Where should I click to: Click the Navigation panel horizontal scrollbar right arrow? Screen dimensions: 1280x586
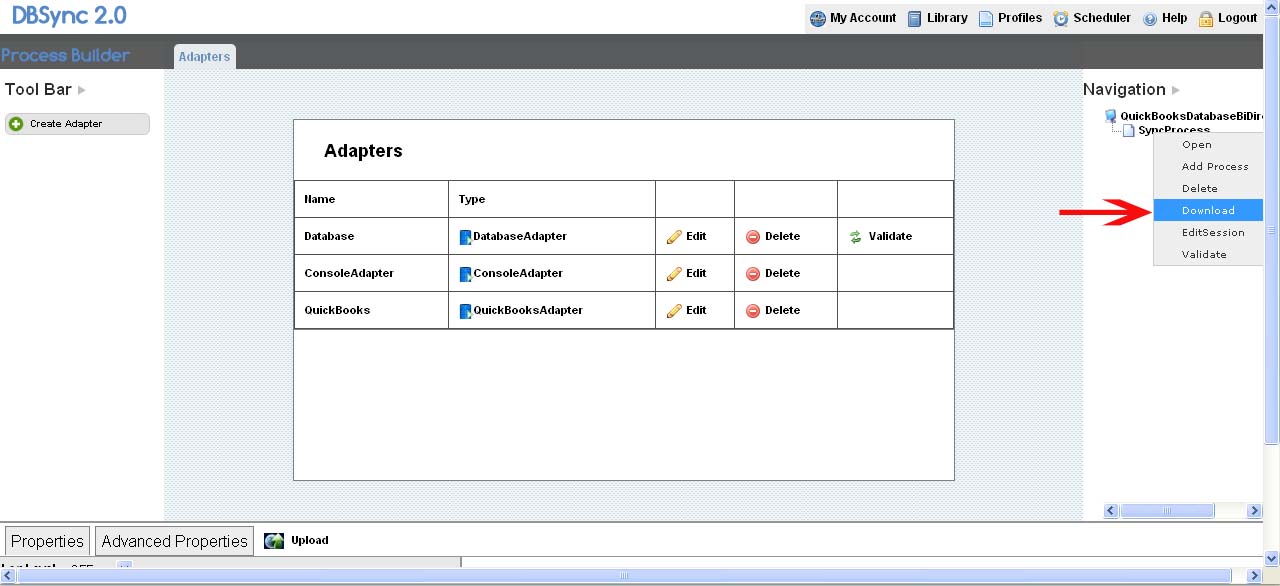tap(1254, 511)
